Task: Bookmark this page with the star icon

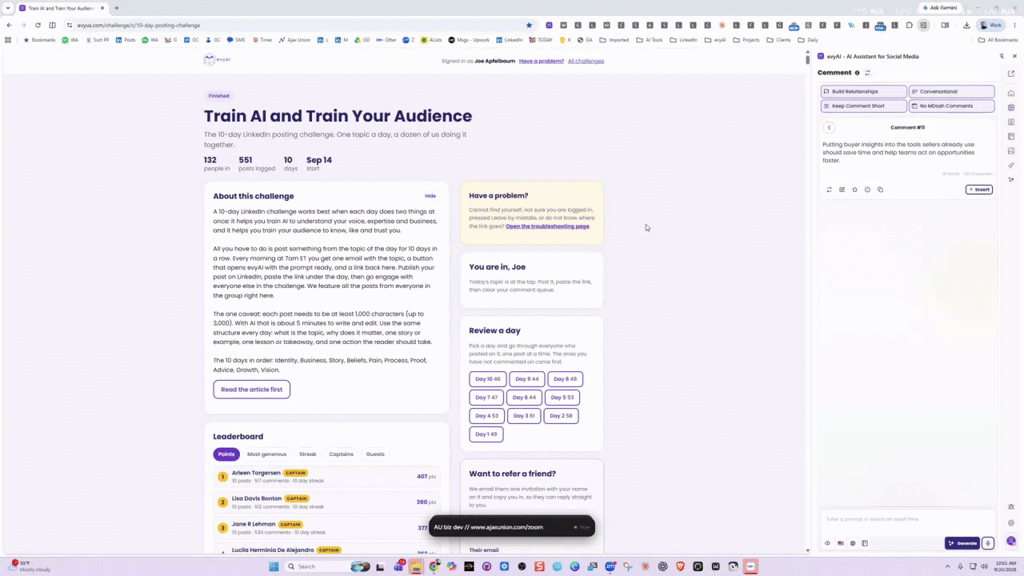Action: (529, 25)
